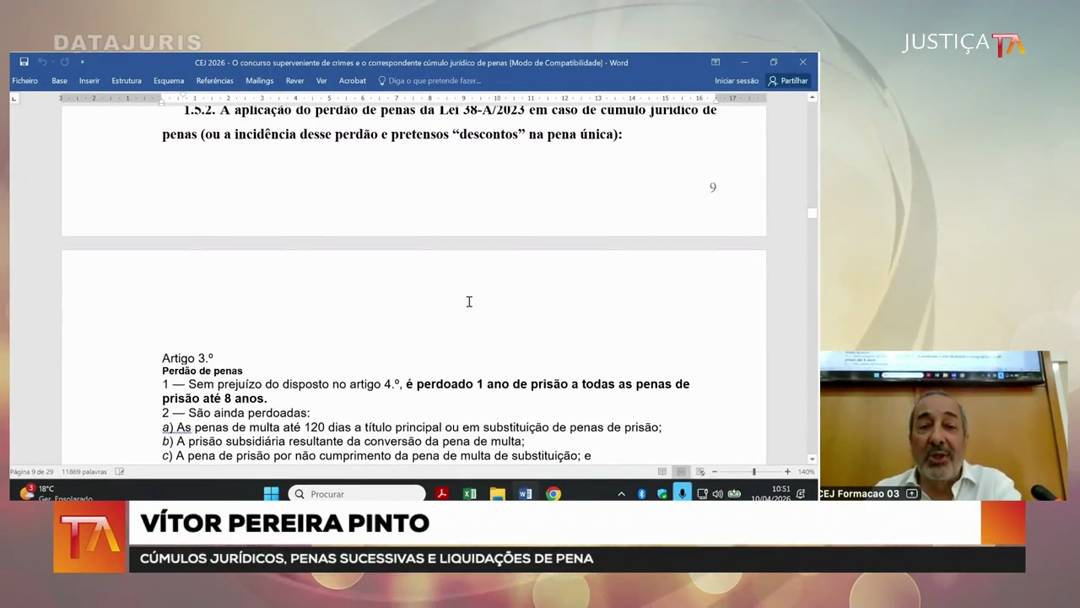Click the zoom slider in status bar
The image size is (1080, 608).
tap(752, 472)
